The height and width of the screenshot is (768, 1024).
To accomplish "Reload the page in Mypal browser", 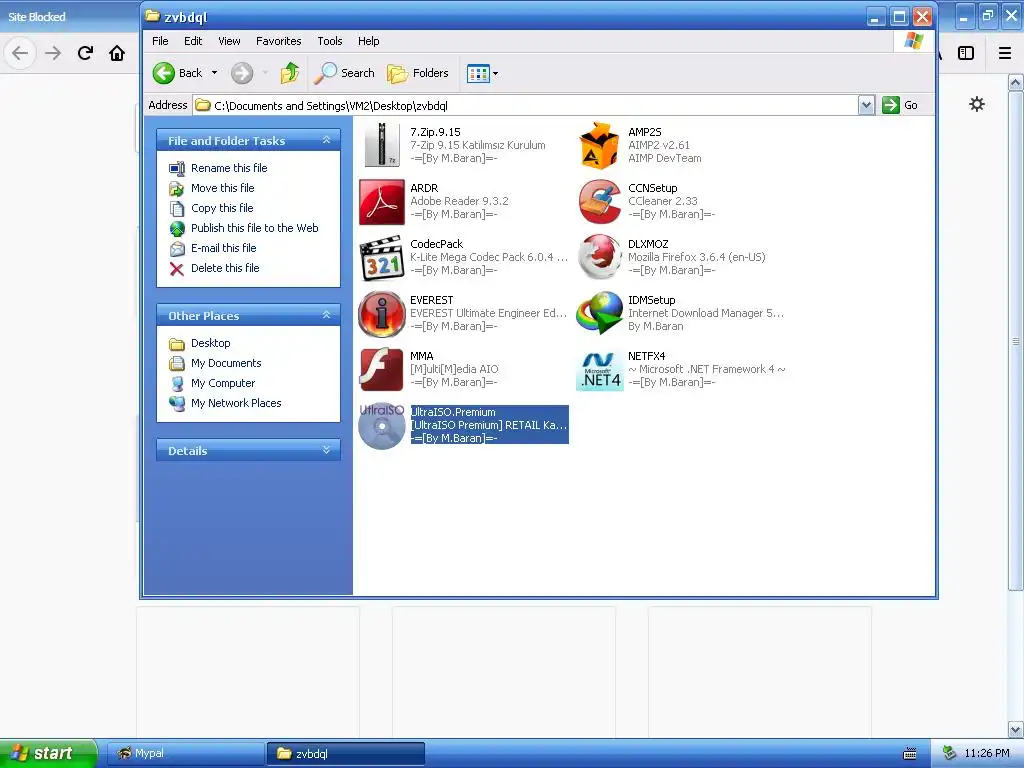I will pyautogui.click(x=85, y=53).
